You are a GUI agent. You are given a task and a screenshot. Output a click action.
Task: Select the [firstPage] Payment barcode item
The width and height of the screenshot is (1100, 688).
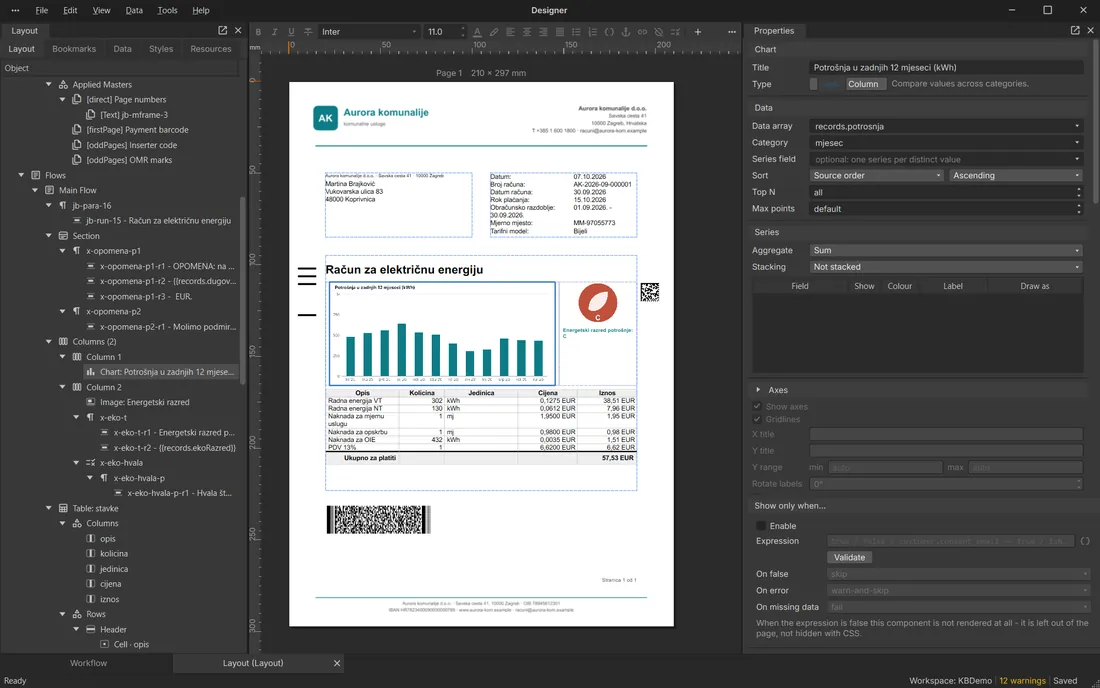[x=137, y=130]
